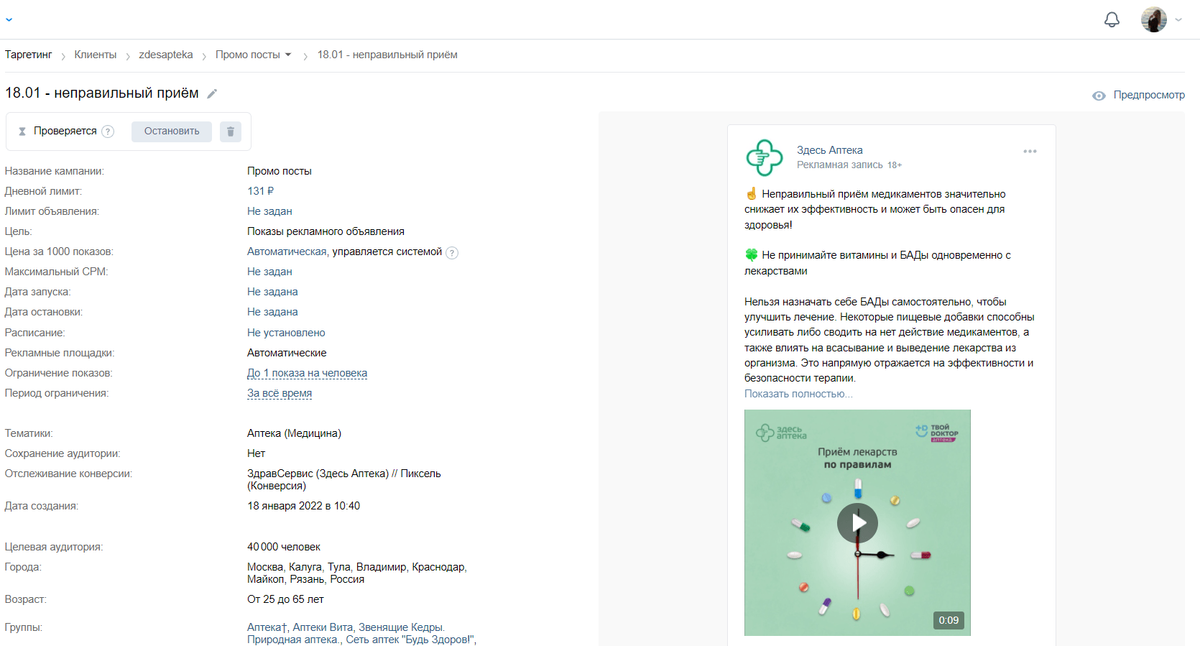
Task: Open Предпросмотр preview
Action: point(1139,95)
